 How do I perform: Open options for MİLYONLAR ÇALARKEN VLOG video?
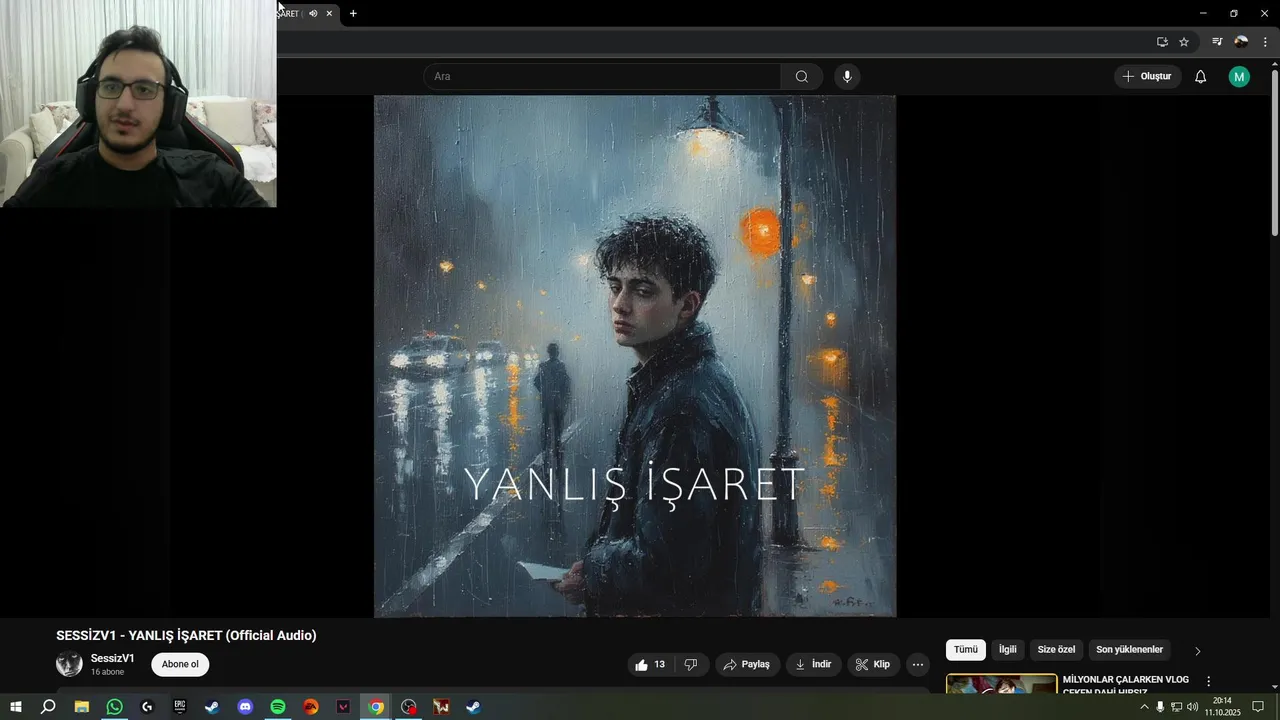pyautogui.click(x=1208, y=681)
